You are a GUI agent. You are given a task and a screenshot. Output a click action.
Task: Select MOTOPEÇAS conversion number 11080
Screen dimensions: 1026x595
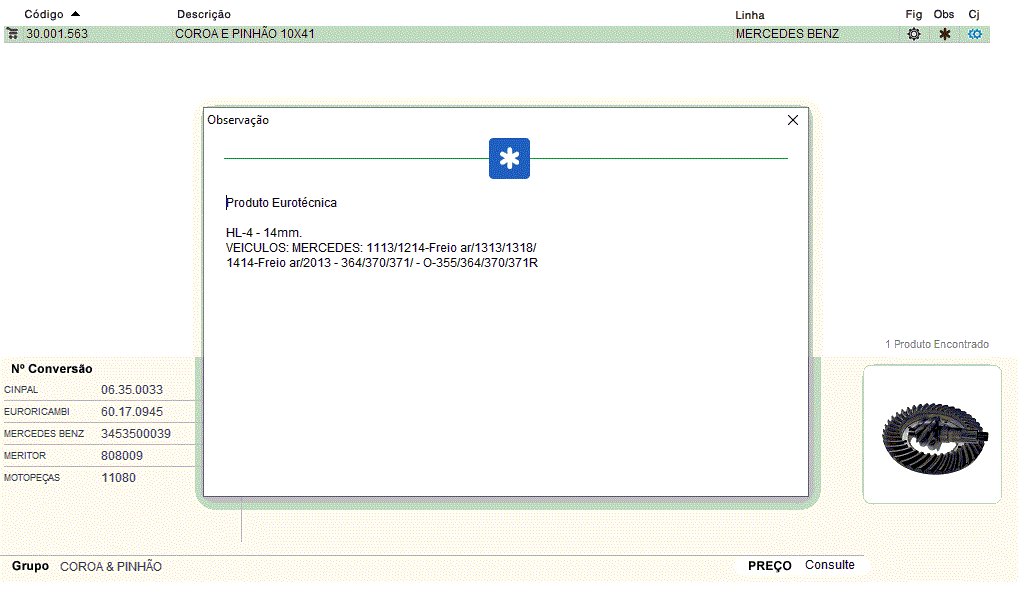118,478
